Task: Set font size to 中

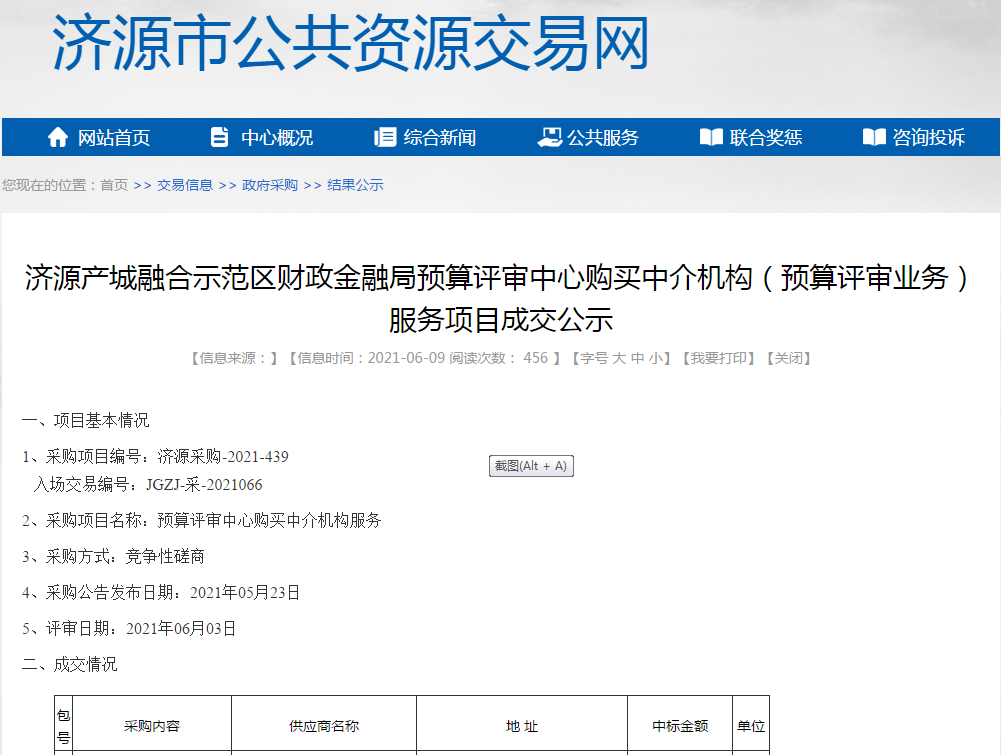Action: click(x=637, y=358)
